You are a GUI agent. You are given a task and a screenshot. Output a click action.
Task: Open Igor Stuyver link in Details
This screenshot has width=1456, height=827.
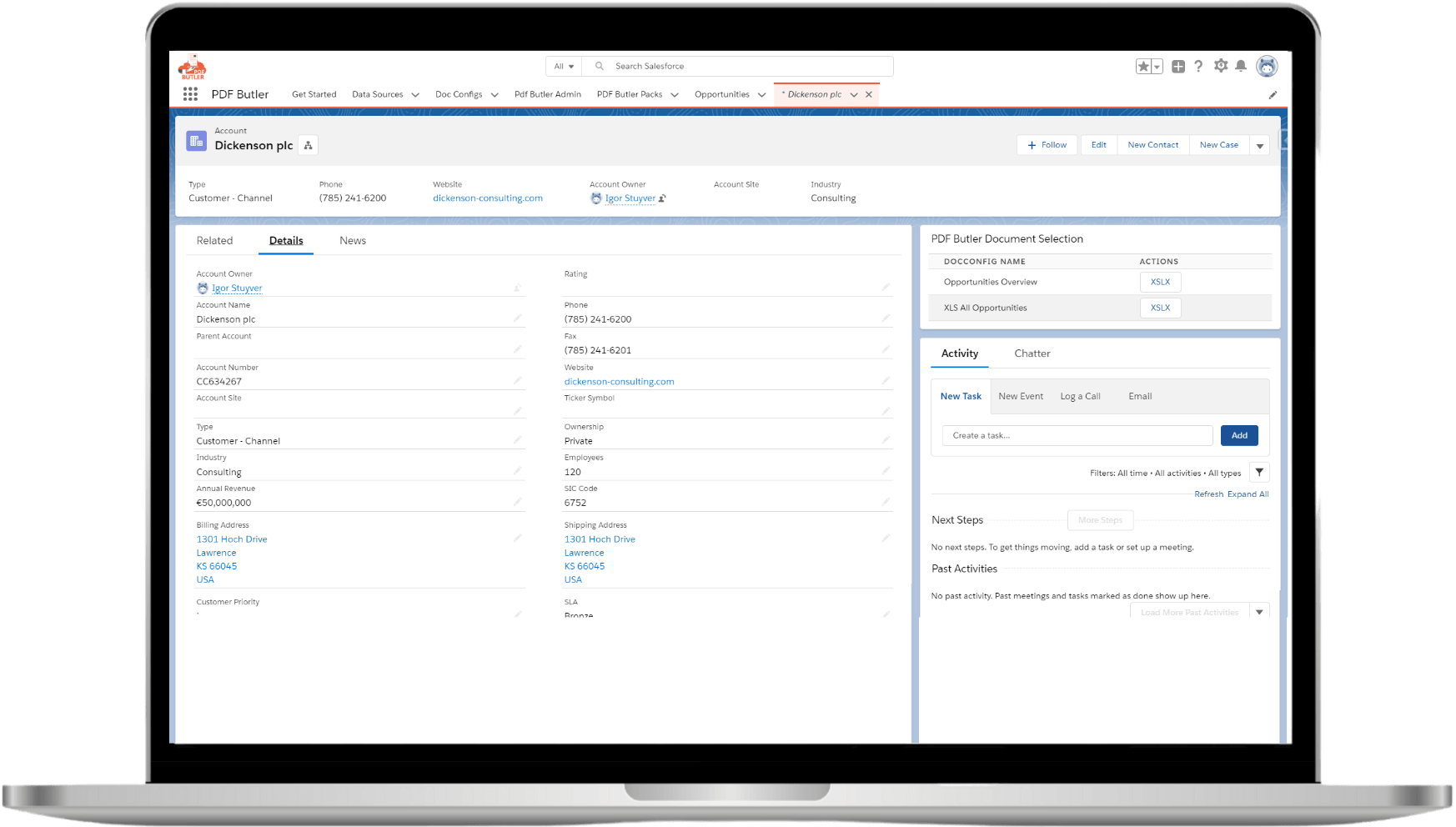pos(237,288)
